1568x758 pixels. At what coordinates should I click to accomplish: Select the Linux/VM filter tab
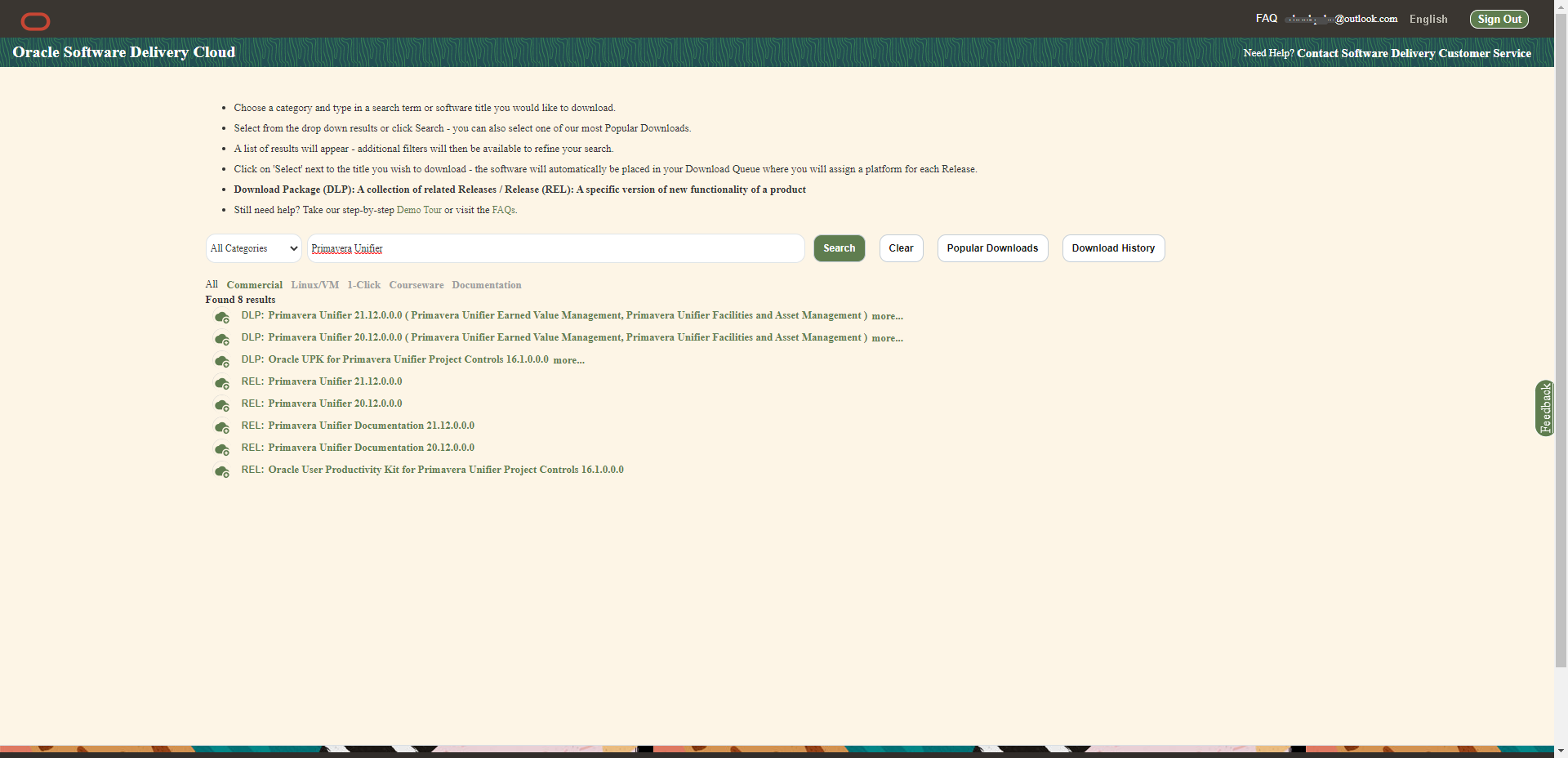(x=314, y=285)
